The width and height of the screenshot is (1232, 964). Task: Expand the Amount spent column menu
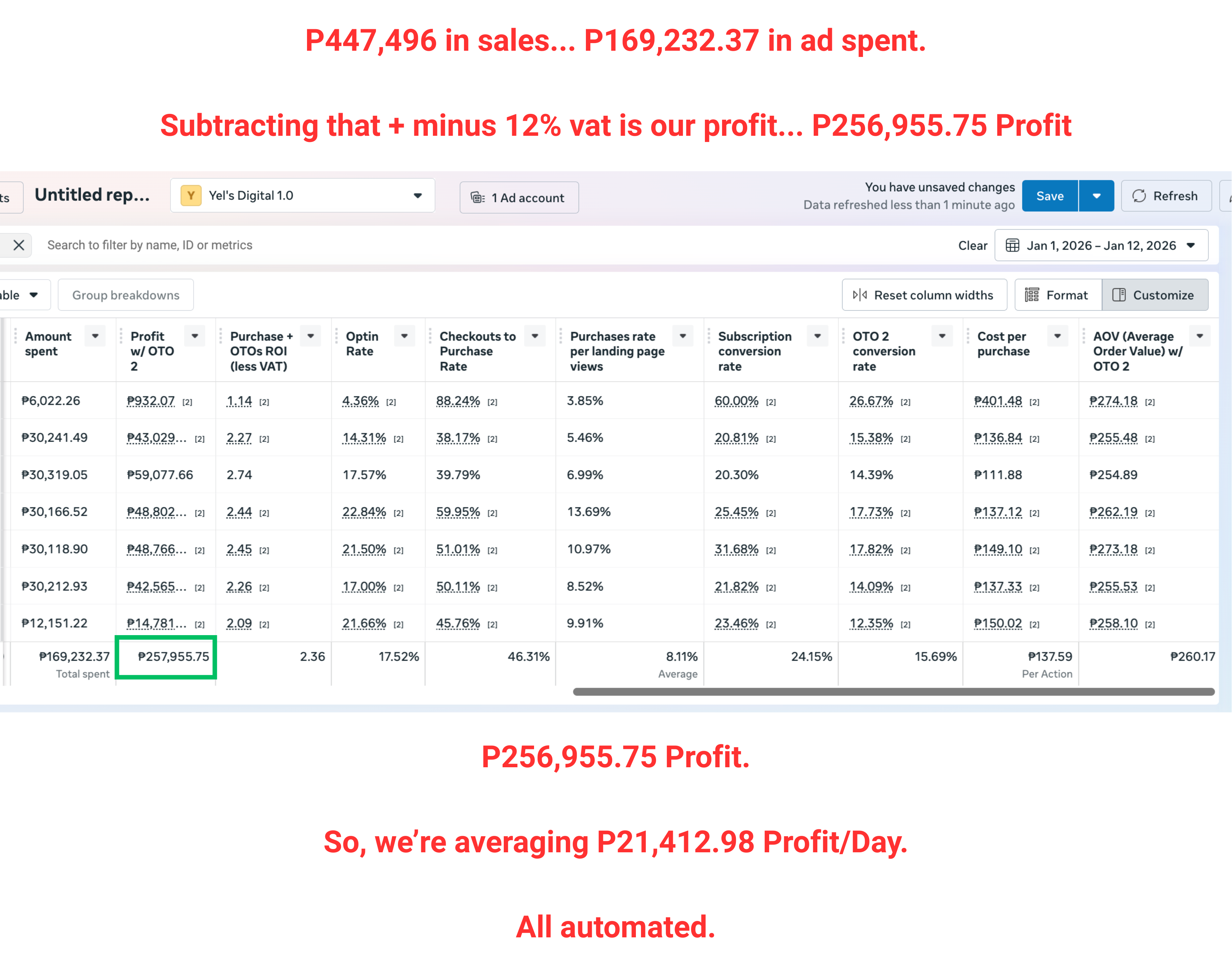(x=95, y=337)
